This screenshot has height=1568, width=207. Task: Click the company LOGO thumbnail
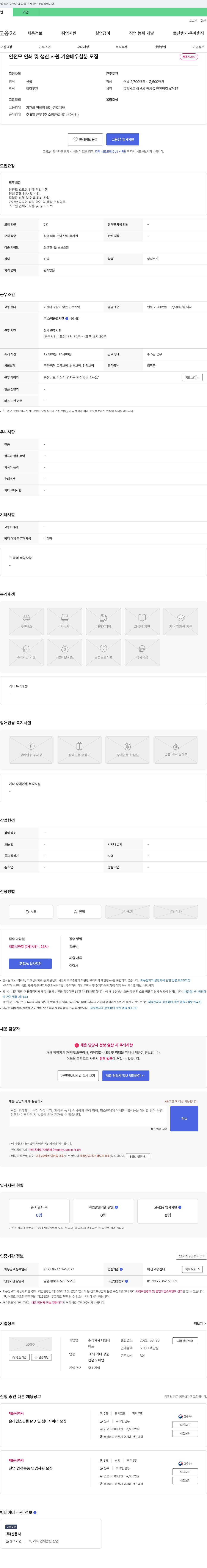[x=30, y=1345]
